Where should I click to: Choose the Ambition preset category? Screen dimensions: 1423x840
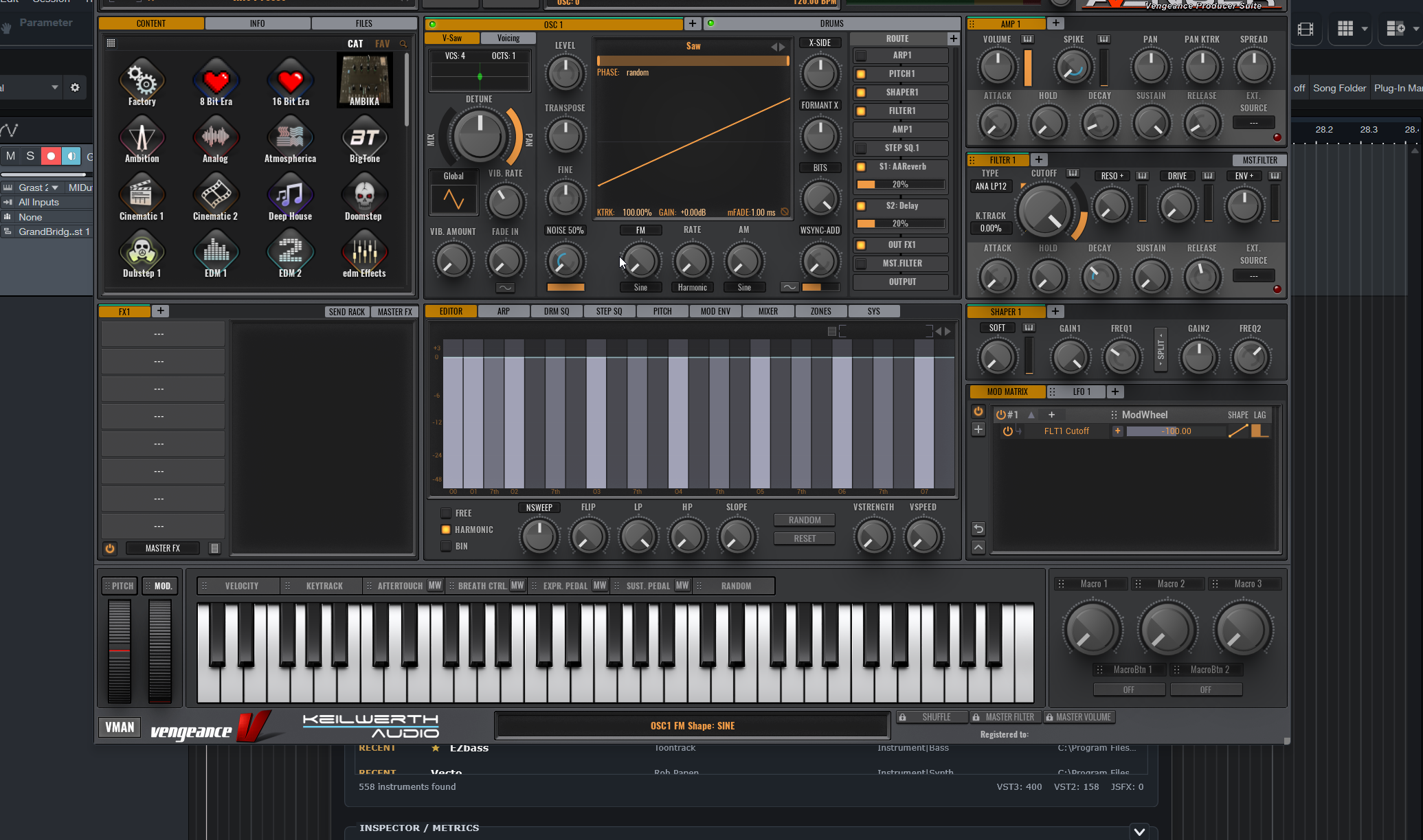(x=142, y=139)
